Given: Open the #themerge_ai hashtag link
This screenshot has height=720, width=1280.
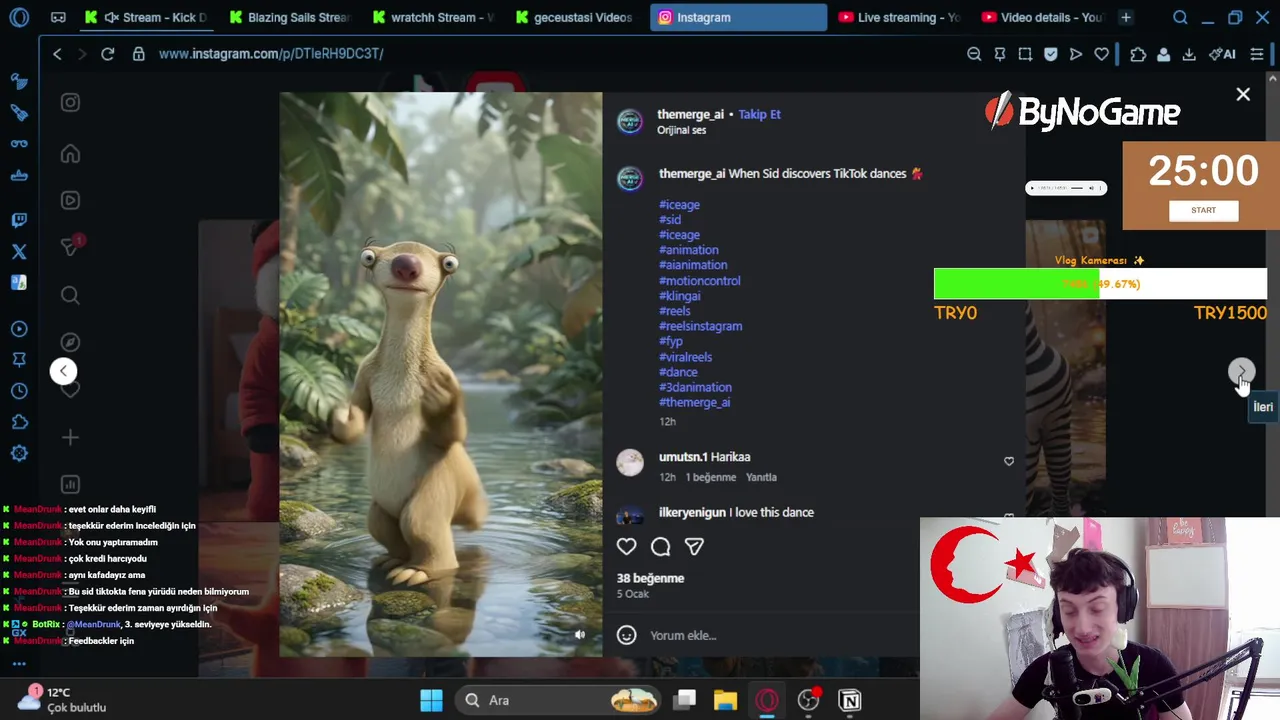Looking at the screenshot, I should click(x=695, y=402).
